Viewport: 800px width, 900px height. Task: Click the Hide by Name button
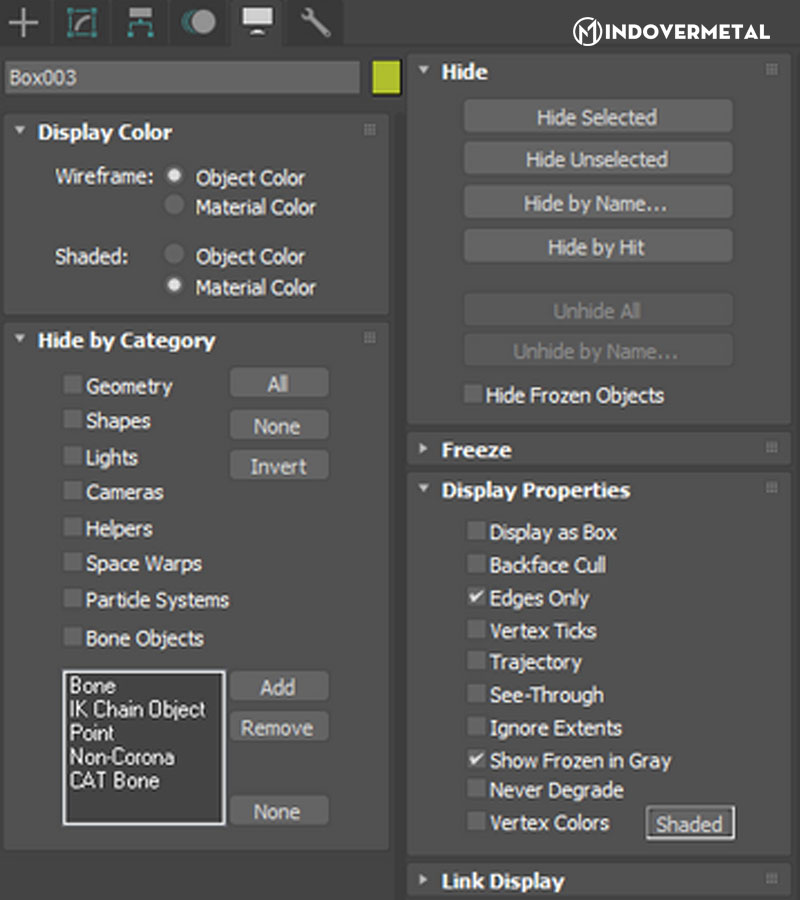597,203
